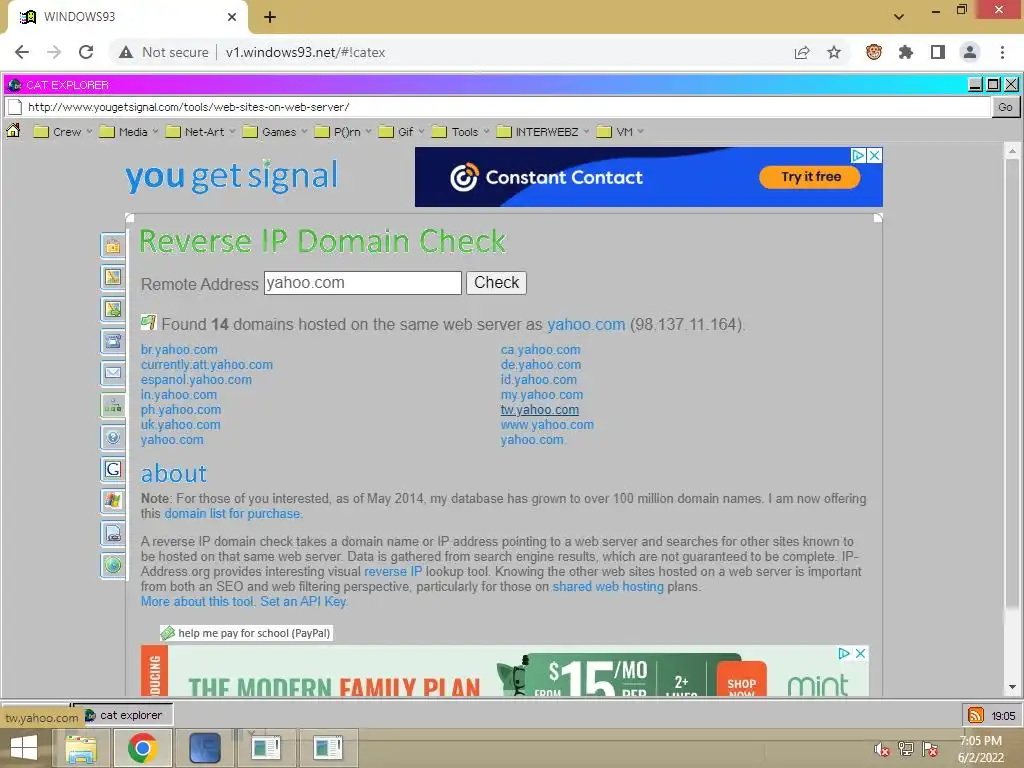Click the Chrome extensions puzzle icon
Screen dimensions: 1024x768
click(905, 52)
